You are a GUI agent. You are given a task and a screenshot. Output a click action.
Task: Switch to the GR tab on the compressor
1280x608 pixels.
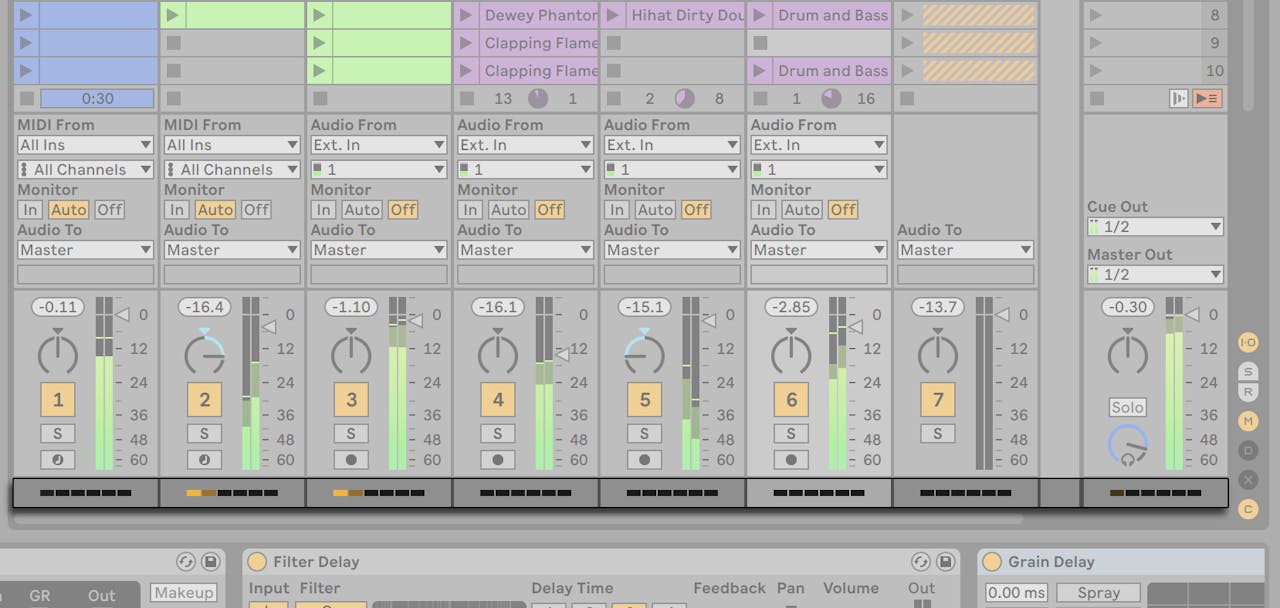click(x=40, y=595)
